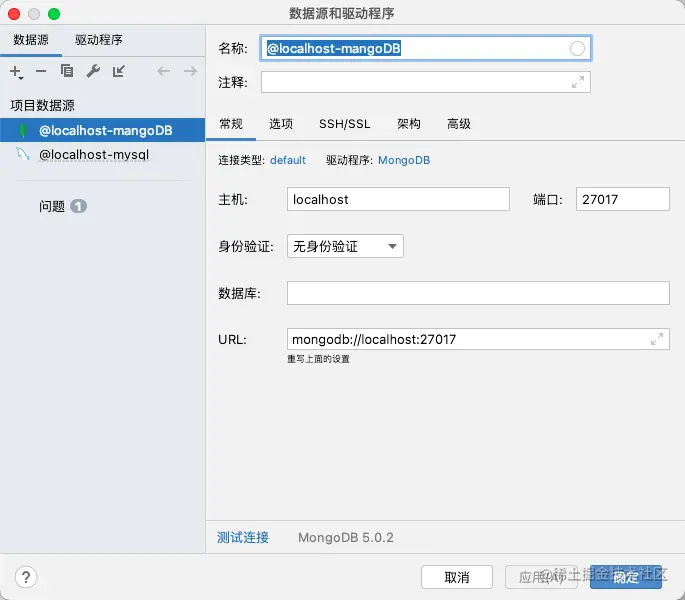
Task: Click the MongoDB leaf icon
Action: coord(23,130)
